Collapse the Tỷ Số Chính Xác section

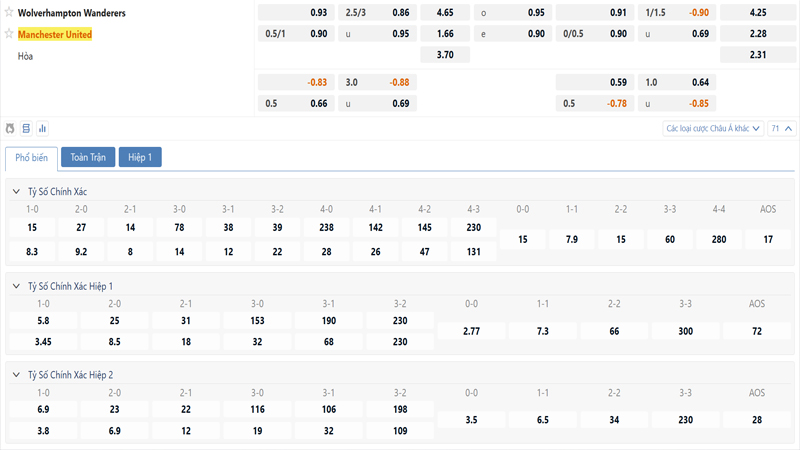coord(16,191)
